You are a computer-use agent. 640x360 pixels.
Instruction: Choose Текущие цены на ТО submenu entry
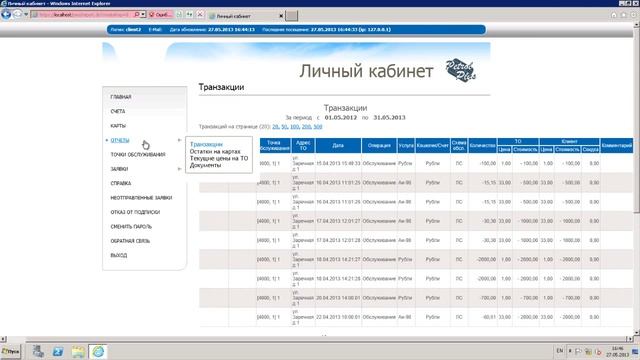click(x=219, y=158)
